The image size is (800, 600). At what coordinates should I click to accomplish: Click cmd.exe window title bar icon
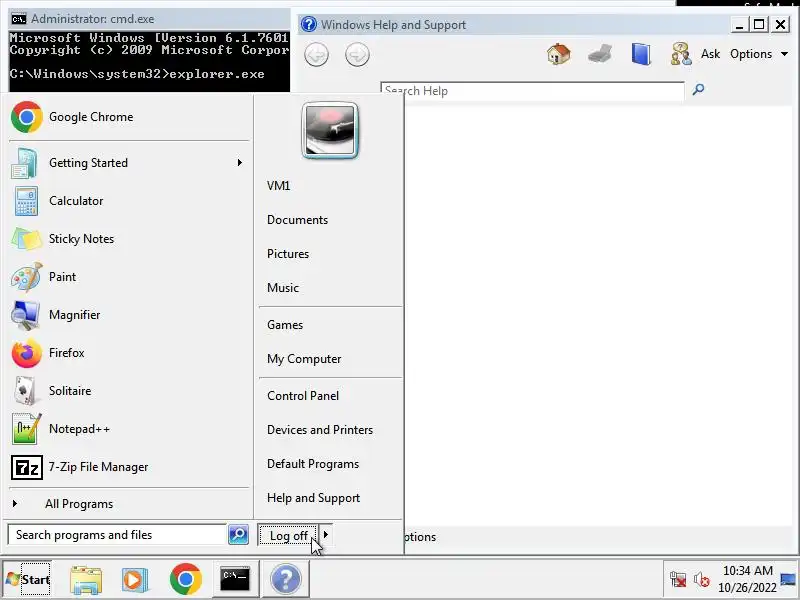pos(19,19)
